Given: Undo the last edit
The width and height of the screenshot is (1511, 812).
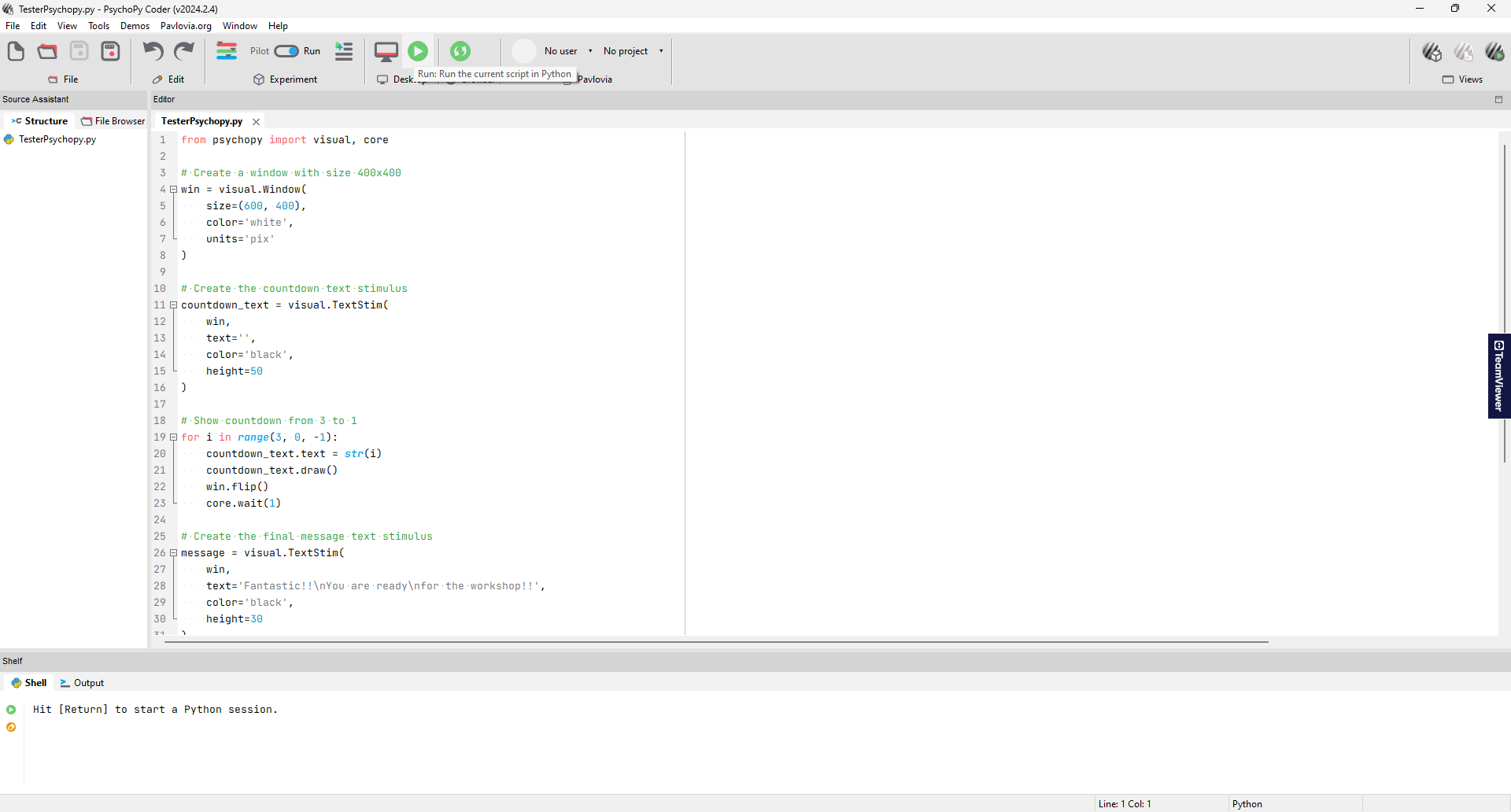Looking at the screenshot, I should [153, 52].
